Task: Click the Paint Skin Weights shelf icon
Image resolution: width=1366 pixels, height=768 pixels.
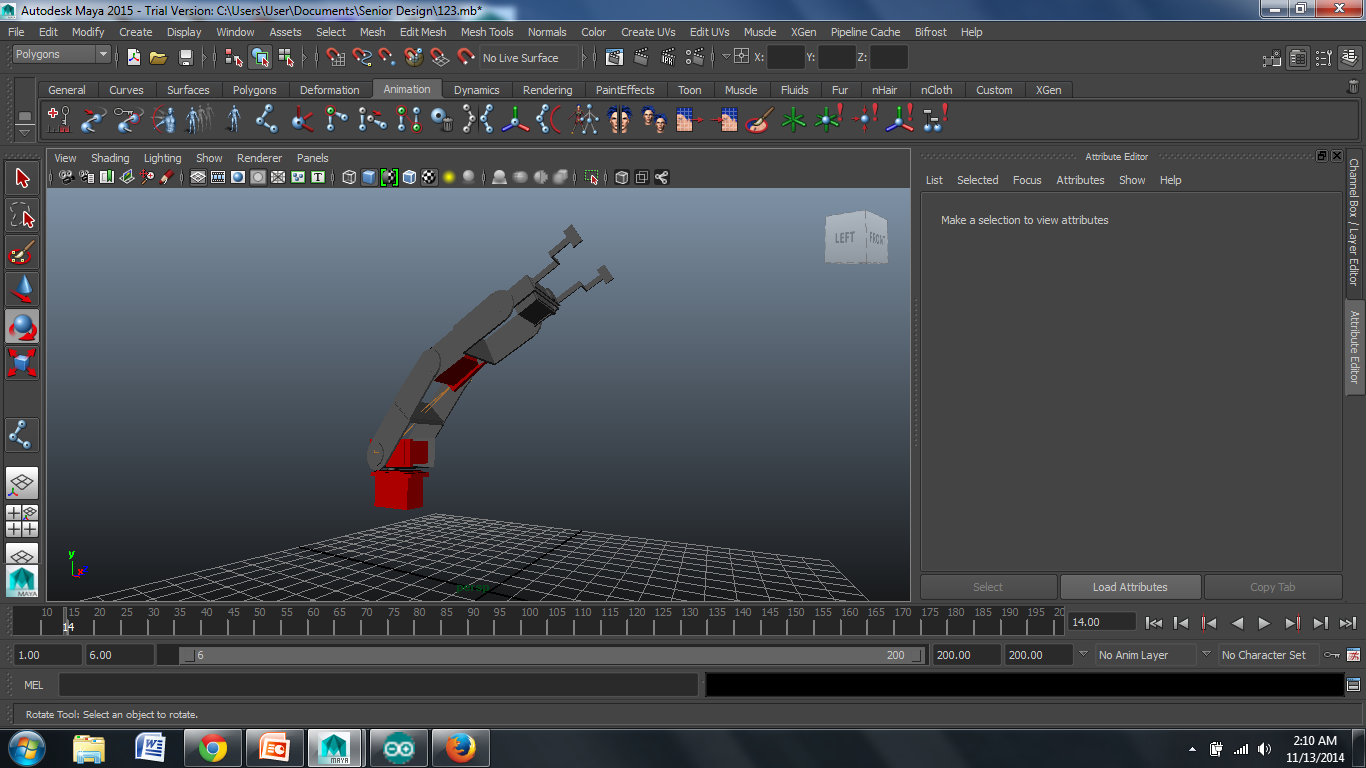Action: click(x=759, y=120)
